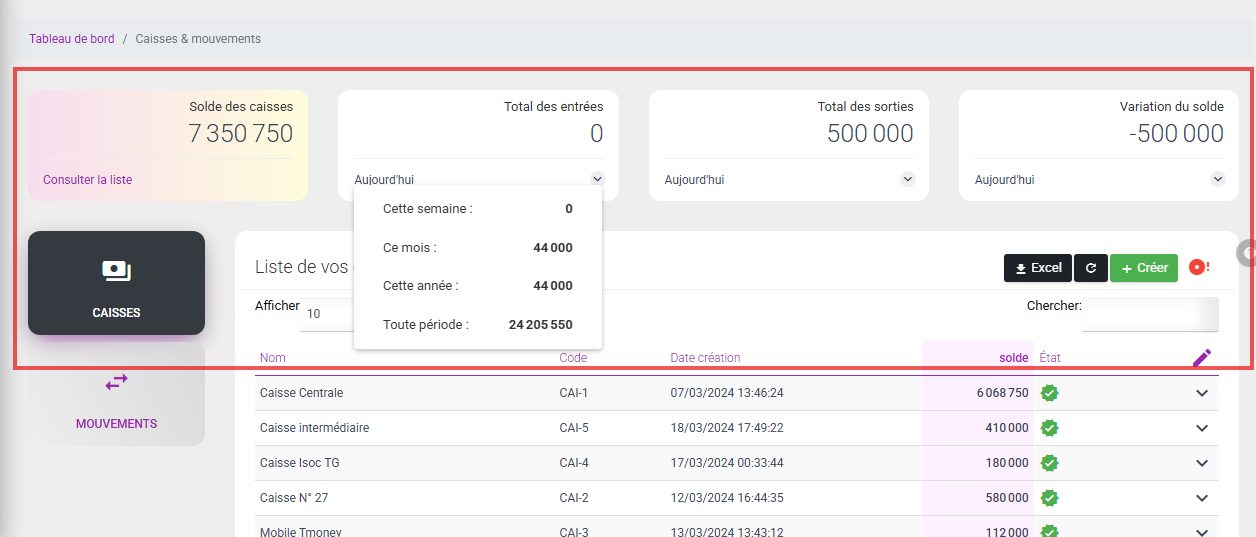
Task: Click the Chercher search input field
Action: [x=1150, y=314]
